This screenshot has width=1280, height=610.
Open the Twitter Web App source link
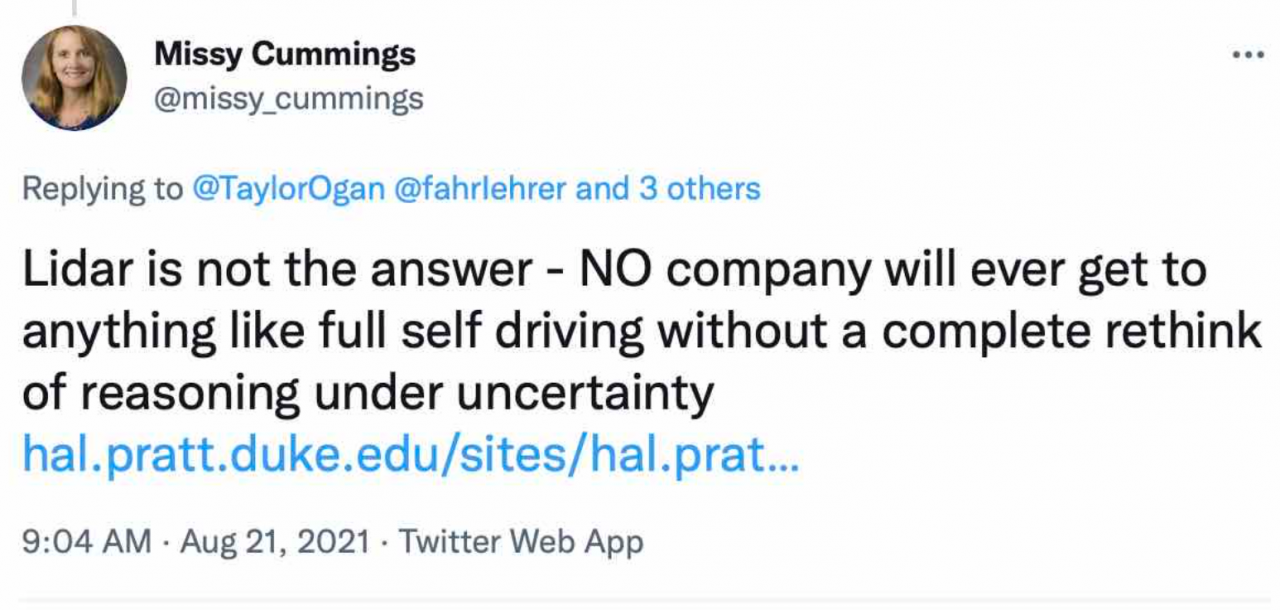[521, 542]
